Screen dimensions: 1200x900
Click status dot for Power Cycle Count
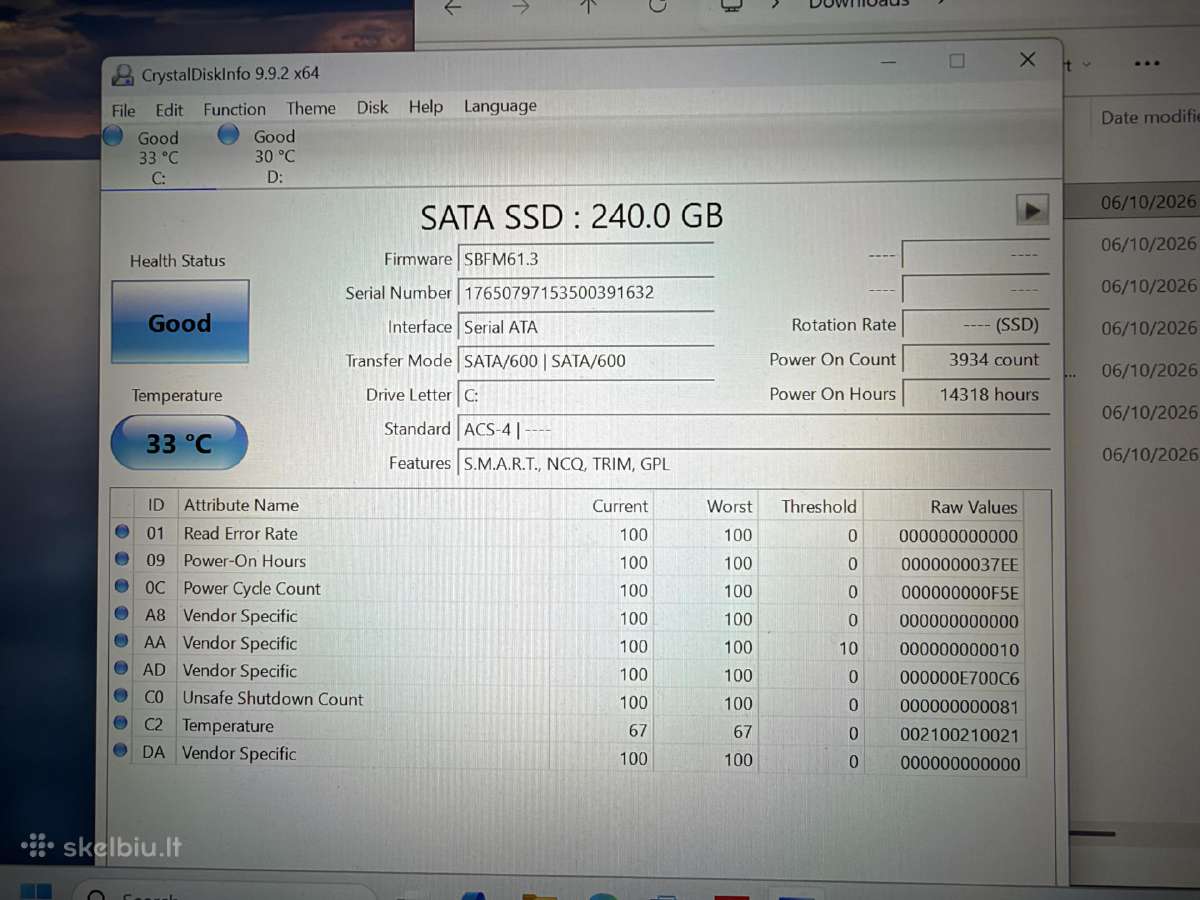122,587
